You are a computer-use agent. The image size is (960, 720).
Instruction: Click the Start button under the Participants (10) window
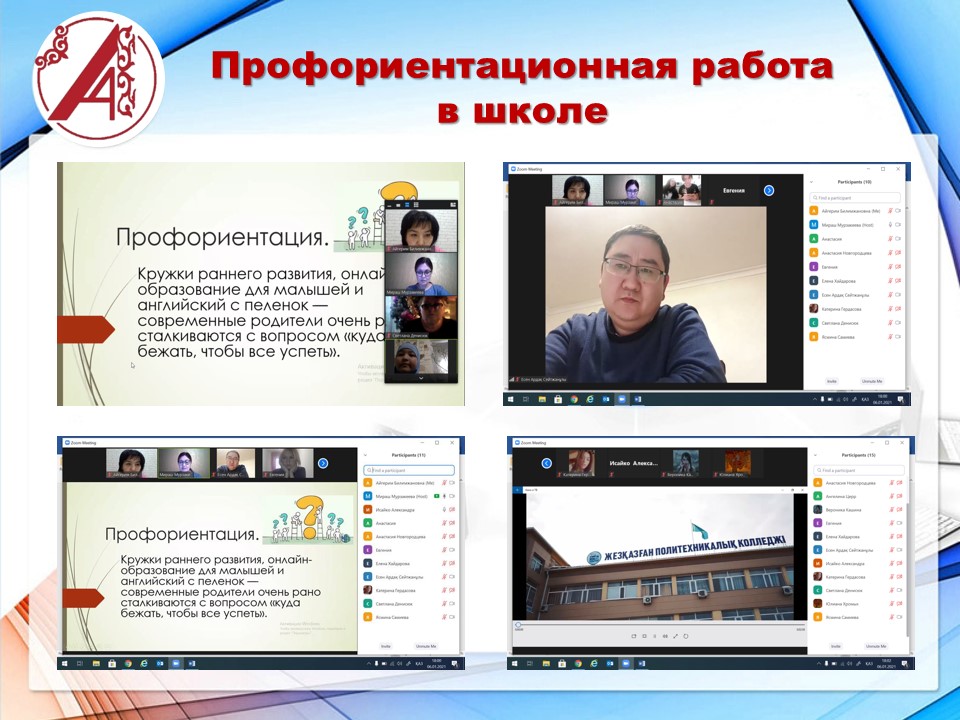click(x=510, y=399)
